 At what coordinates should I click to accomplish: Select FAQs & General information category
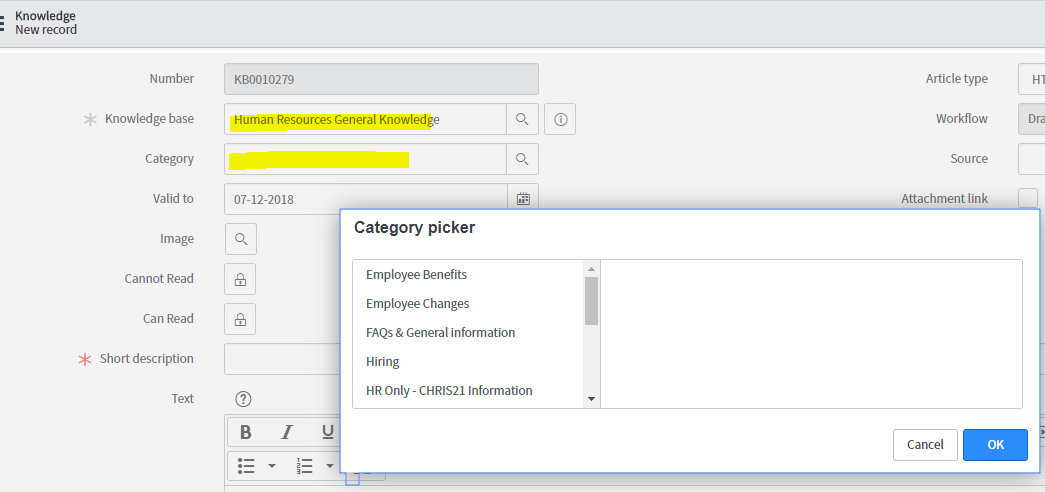(440, 333)
